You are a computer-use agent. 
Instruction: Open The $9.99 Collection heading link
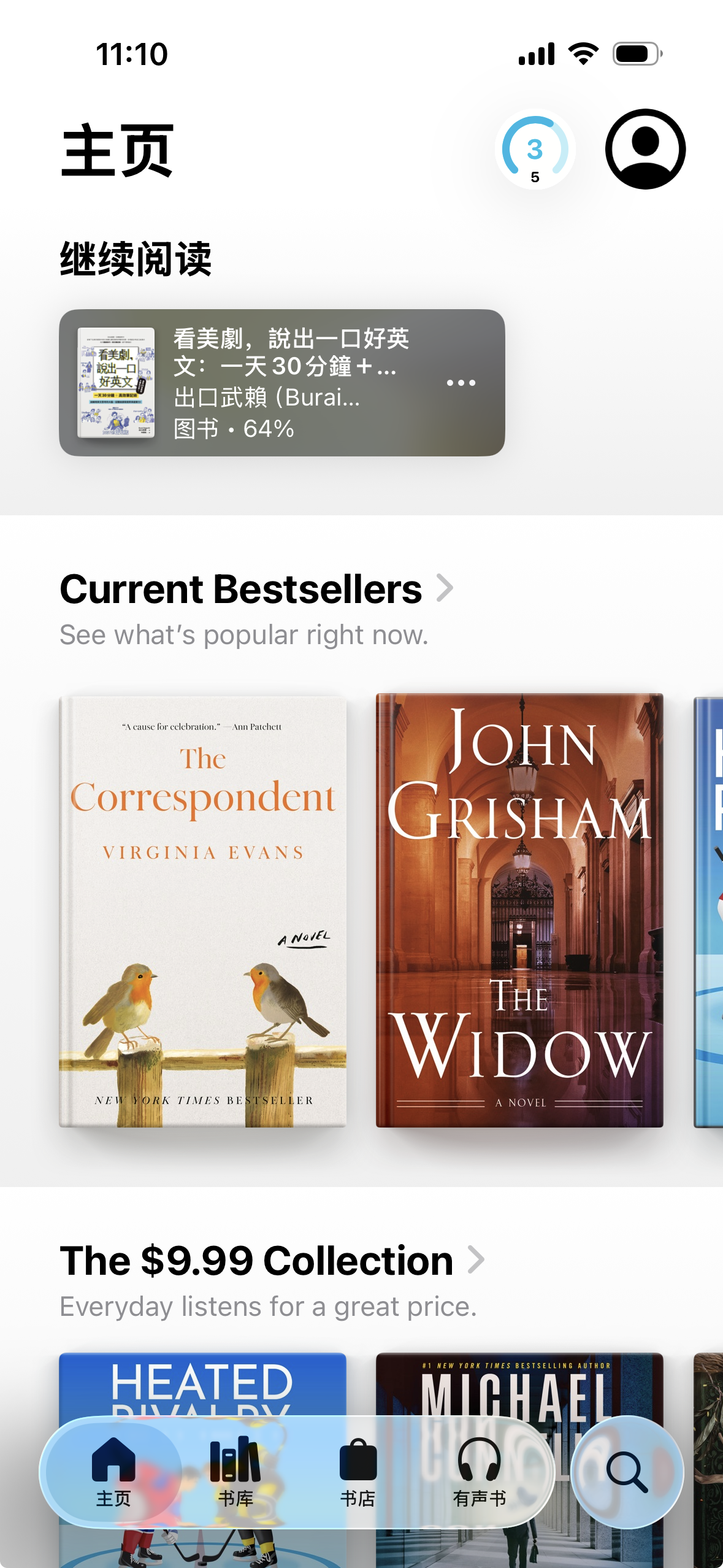256,1261
